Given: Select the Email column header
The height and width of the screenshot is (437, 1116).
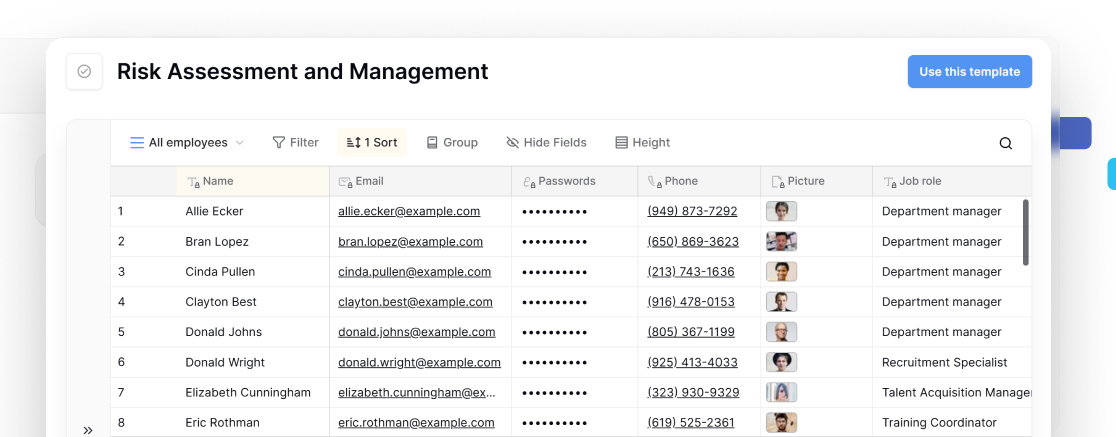Looking at the screenshot, I should [421, 181].
